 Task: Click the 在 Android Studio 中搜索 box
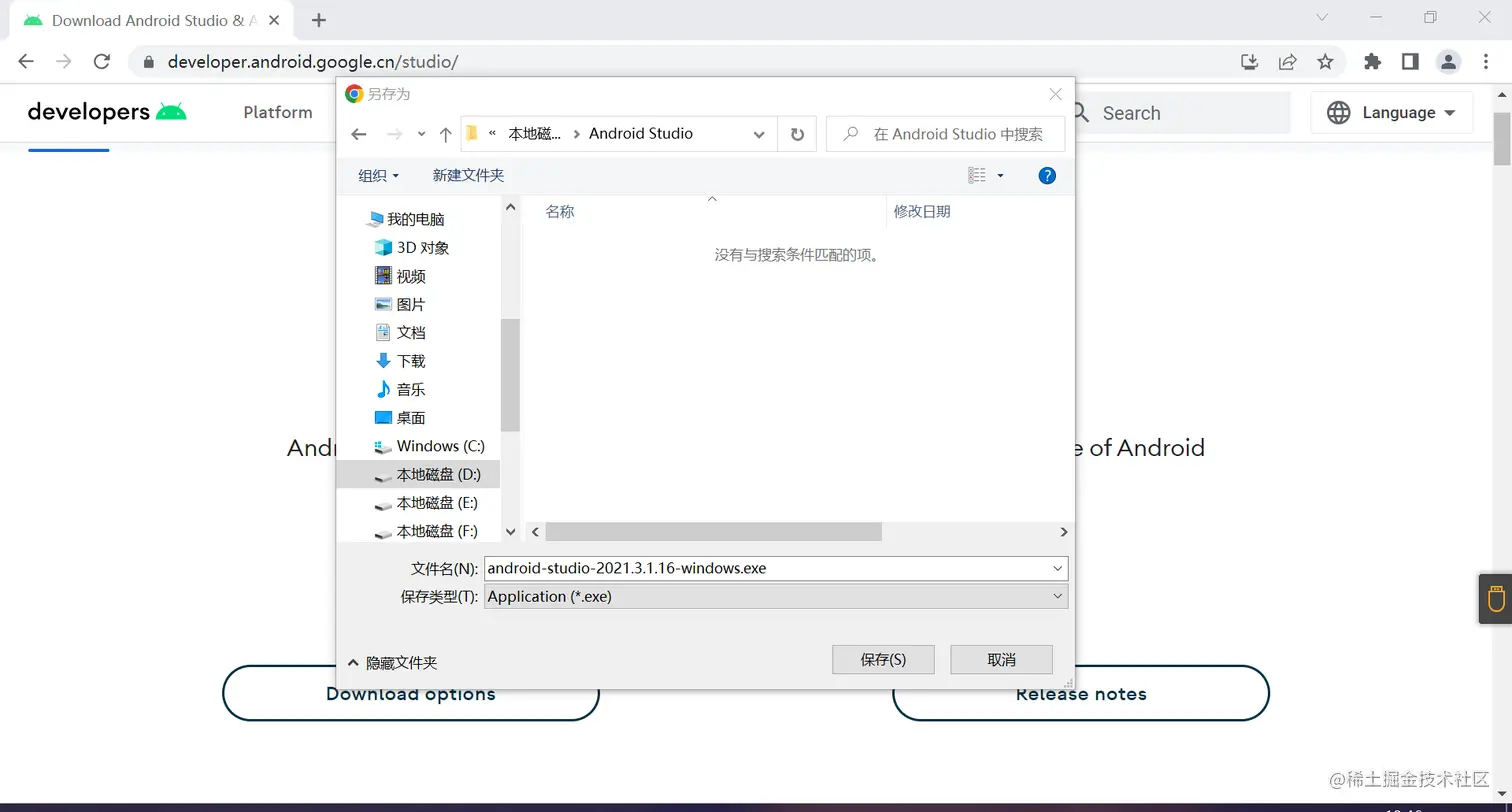click(x=945, y=134)
